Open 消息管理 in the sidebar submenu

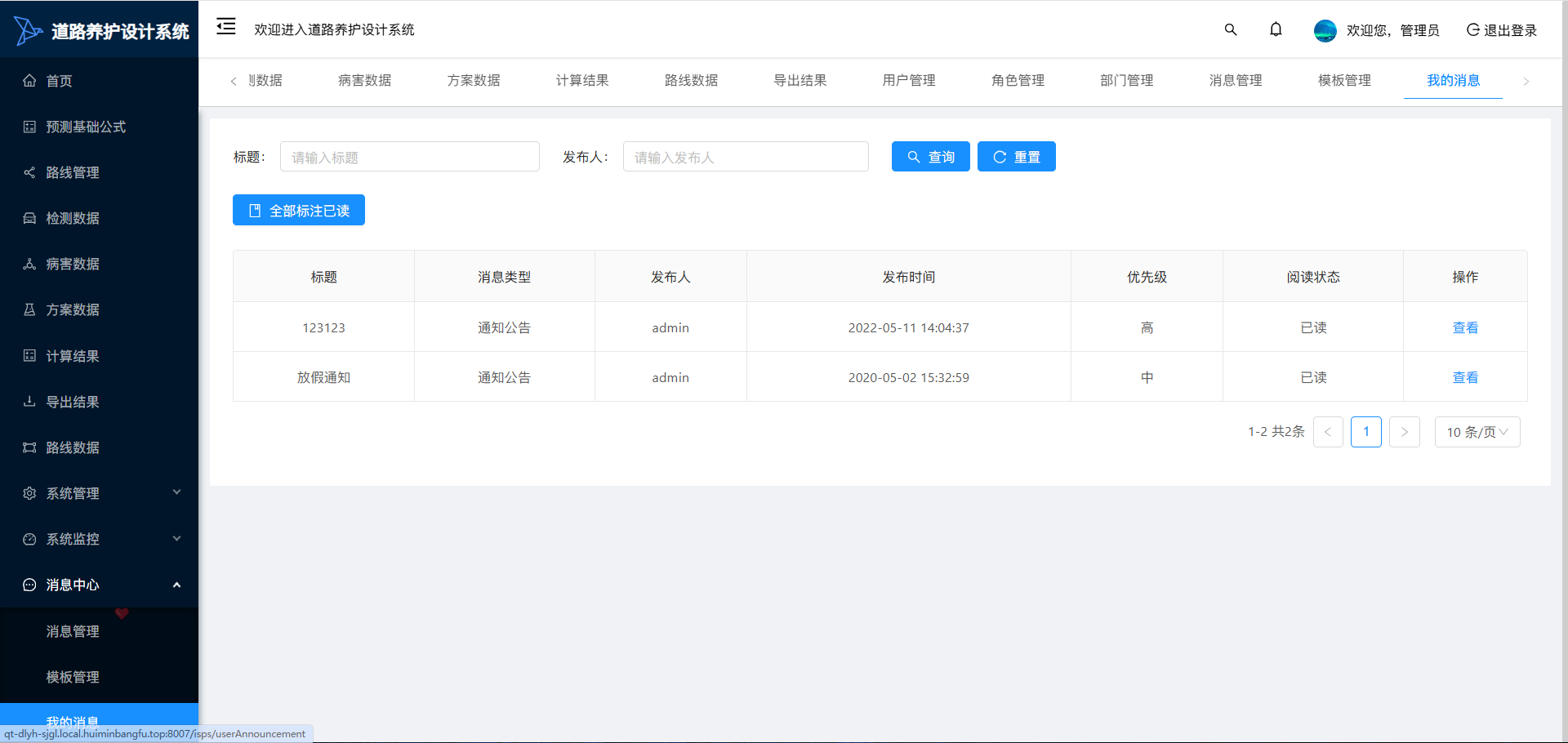(x=73, y=631)
